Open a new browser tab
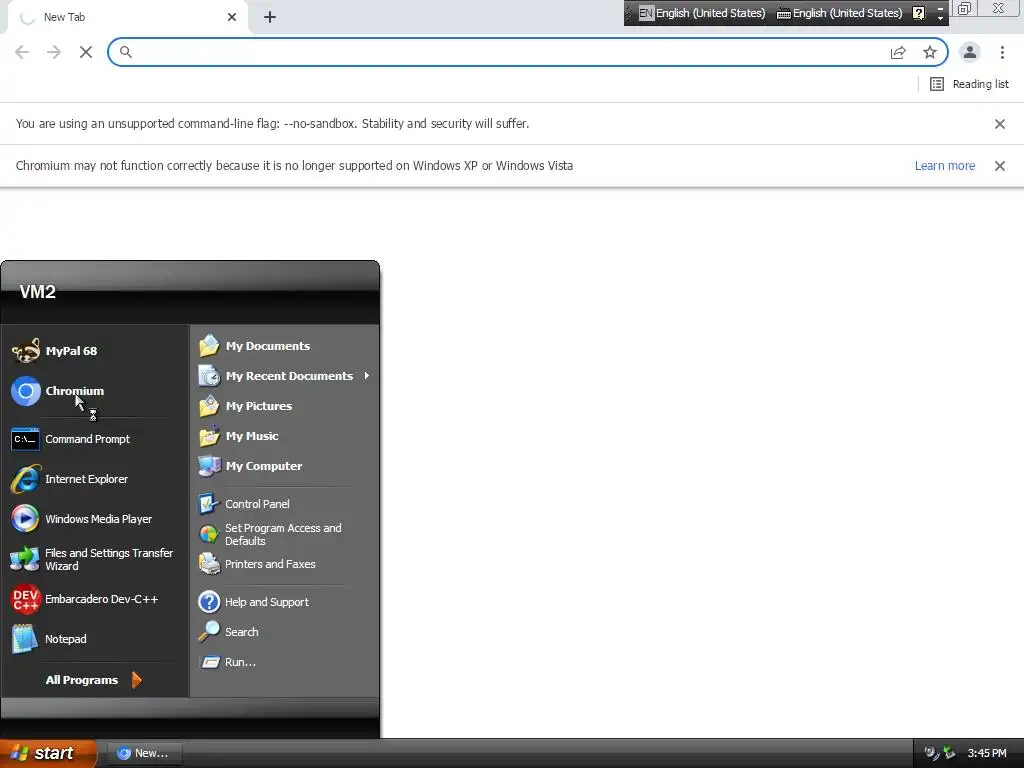 tap(270, 17)
